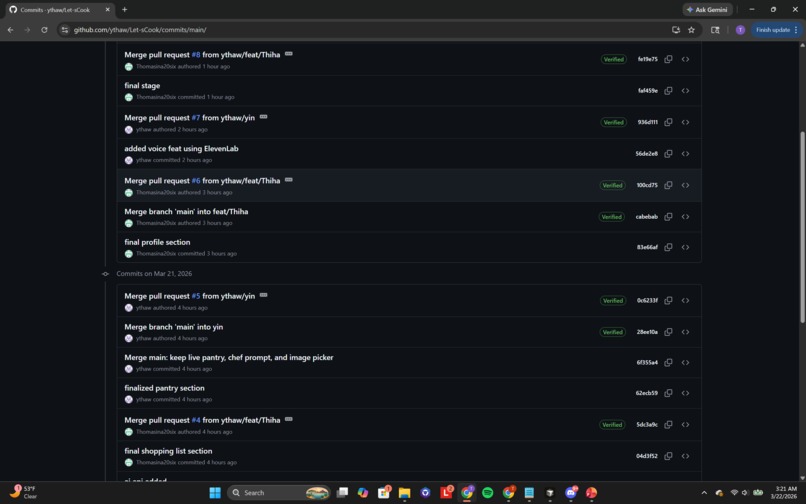Image resolution: width=806 pixels, height=504 pixels.
Task: Open 'final profile section' commit details
Action: [x=157, y=242]
